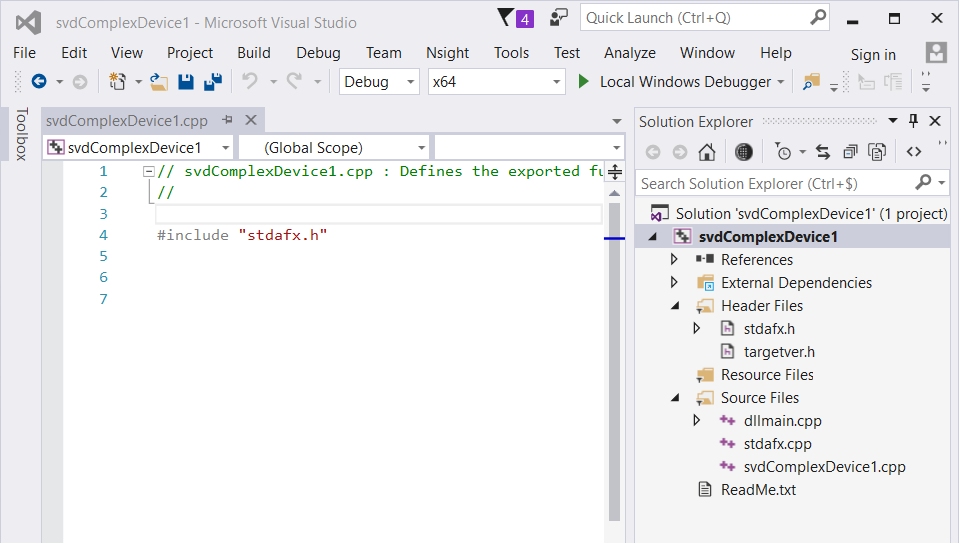
Task: Expand the External Dependencies node
Action: click(674, 282)
